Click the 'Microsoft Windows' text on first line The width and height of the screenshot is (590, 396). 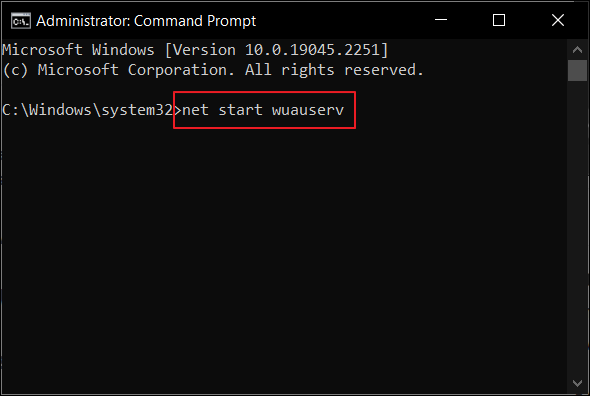tap(78, 50)
